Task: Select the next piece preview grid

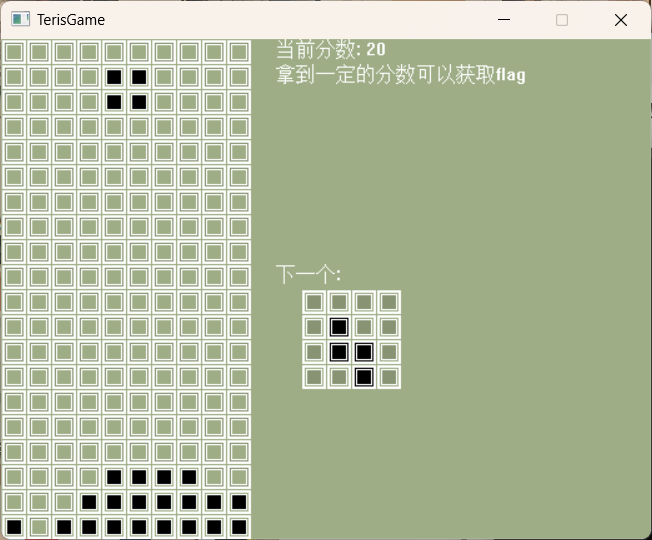Action: click(x=351, y=339)
